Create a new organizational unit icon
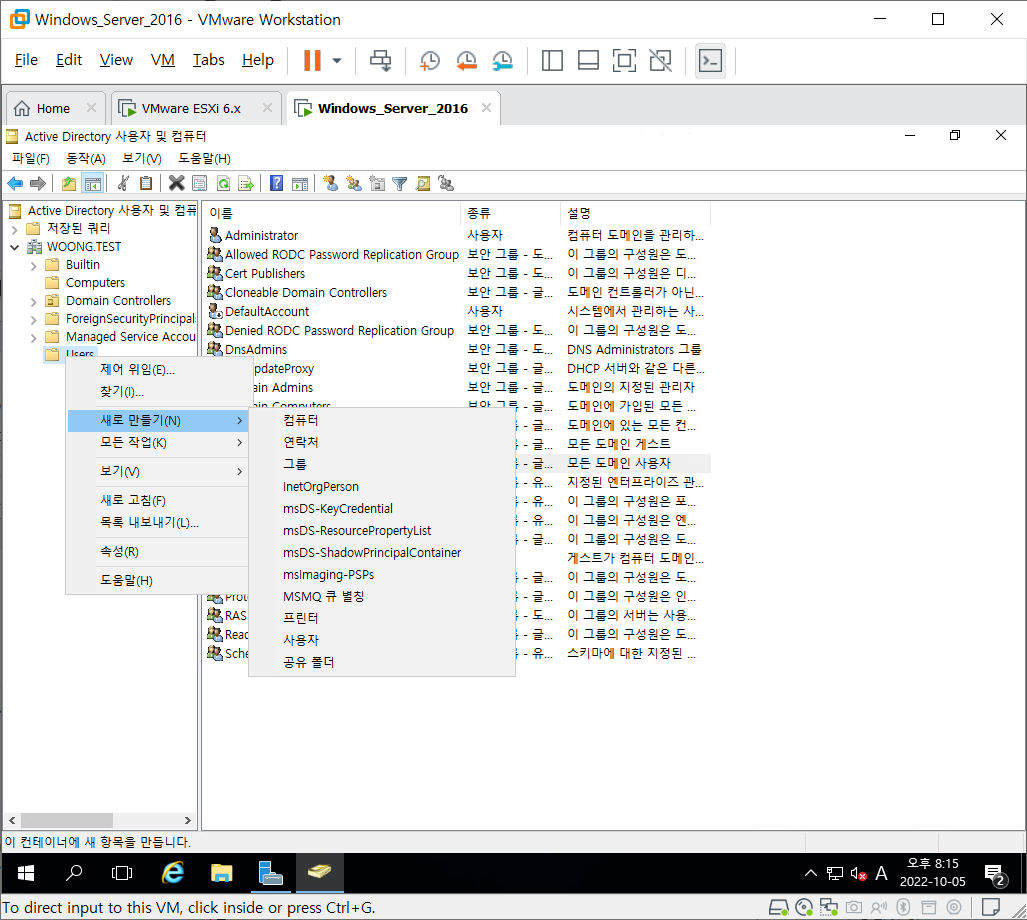 [x=377, y=183]
